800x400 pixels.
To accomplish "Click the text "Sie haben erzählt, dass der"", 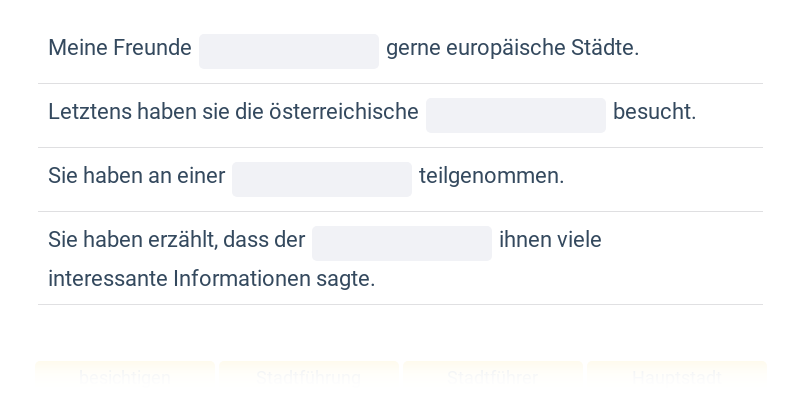I will pos(176,240).
